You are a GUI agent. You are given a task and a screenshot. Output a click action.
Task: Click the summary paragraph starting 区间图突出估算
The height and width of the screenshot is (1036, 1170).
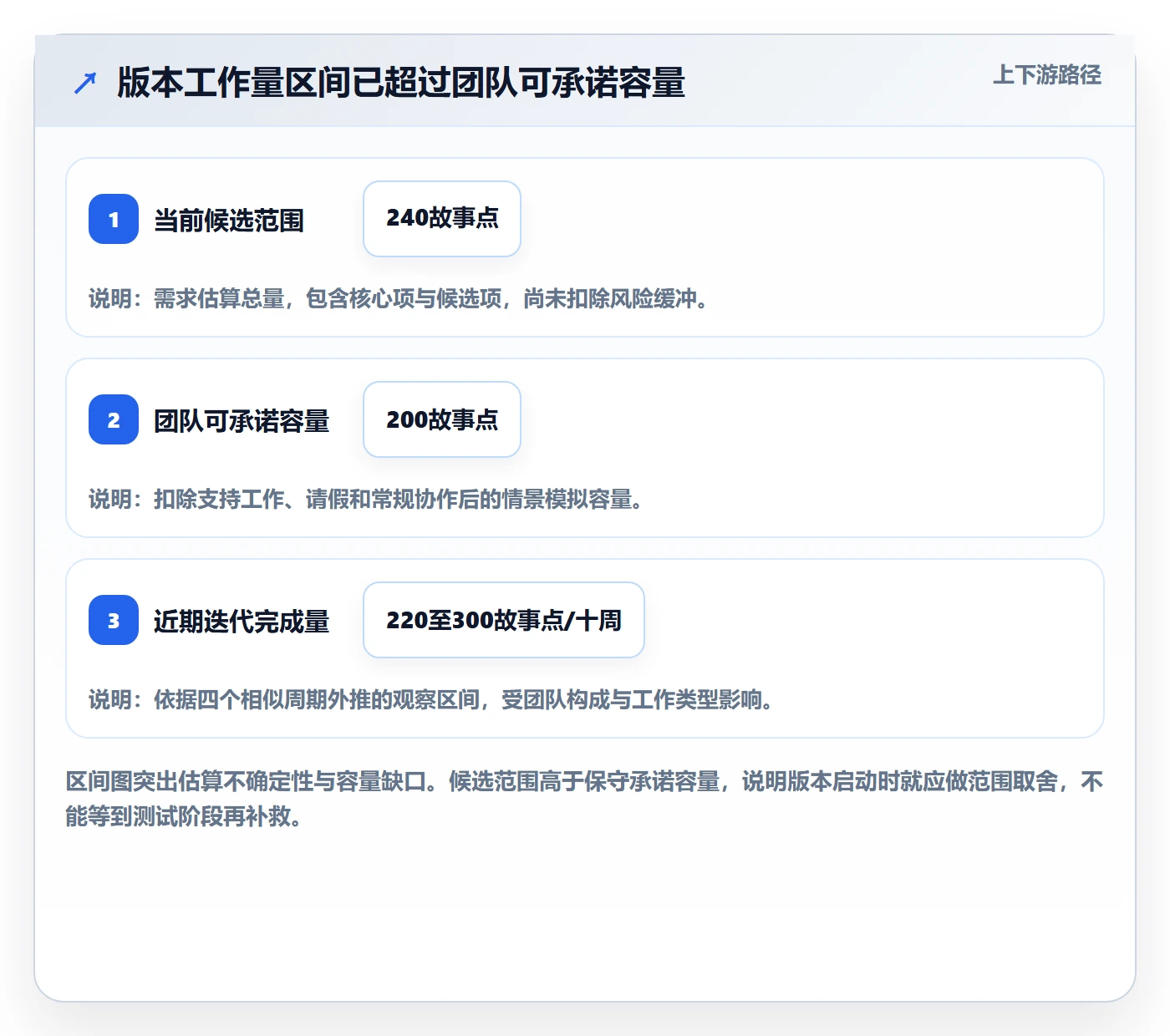coord(585,799)
